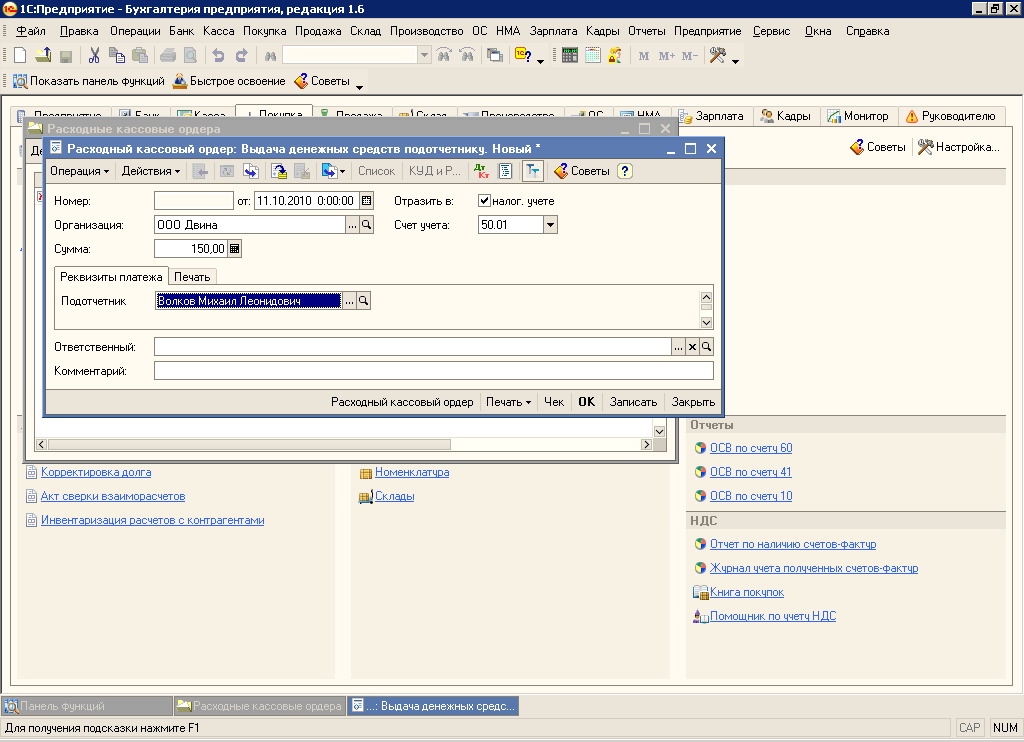Open the Операция dropdown menu
Screen dimensions: 1024x742
(79, 171)
